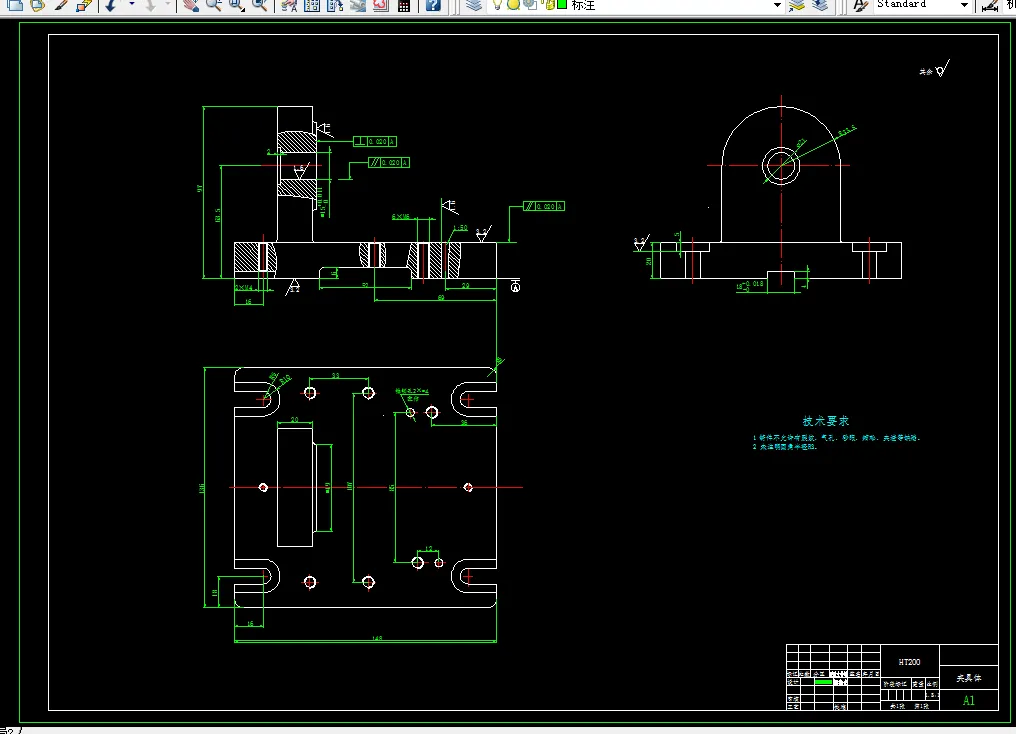Toggle the layer on/off lightbulb
Image resolution: width=1016 pixels, height=734 pixels.
click(x=497, y=5)
